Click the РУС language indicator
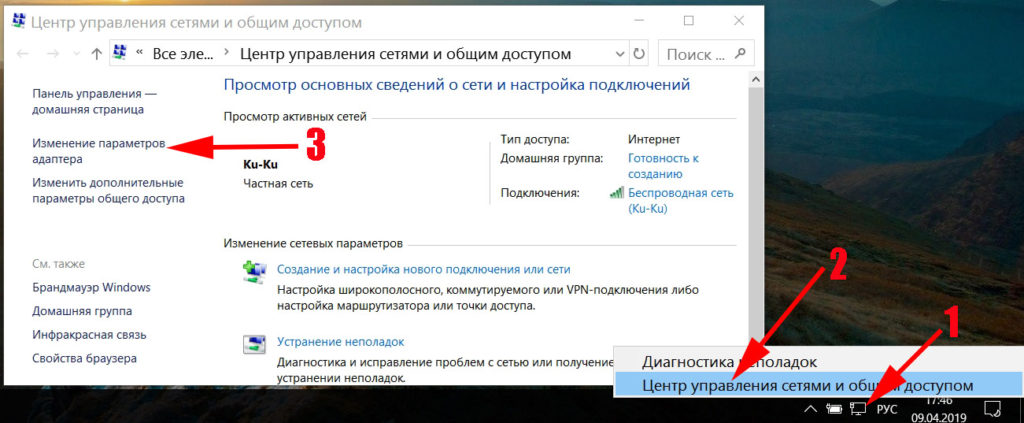 889,408
